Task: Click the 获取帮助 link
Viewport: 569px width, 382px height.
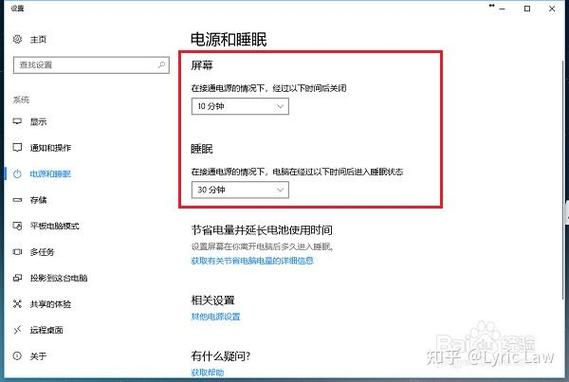Action: point(208,372)
